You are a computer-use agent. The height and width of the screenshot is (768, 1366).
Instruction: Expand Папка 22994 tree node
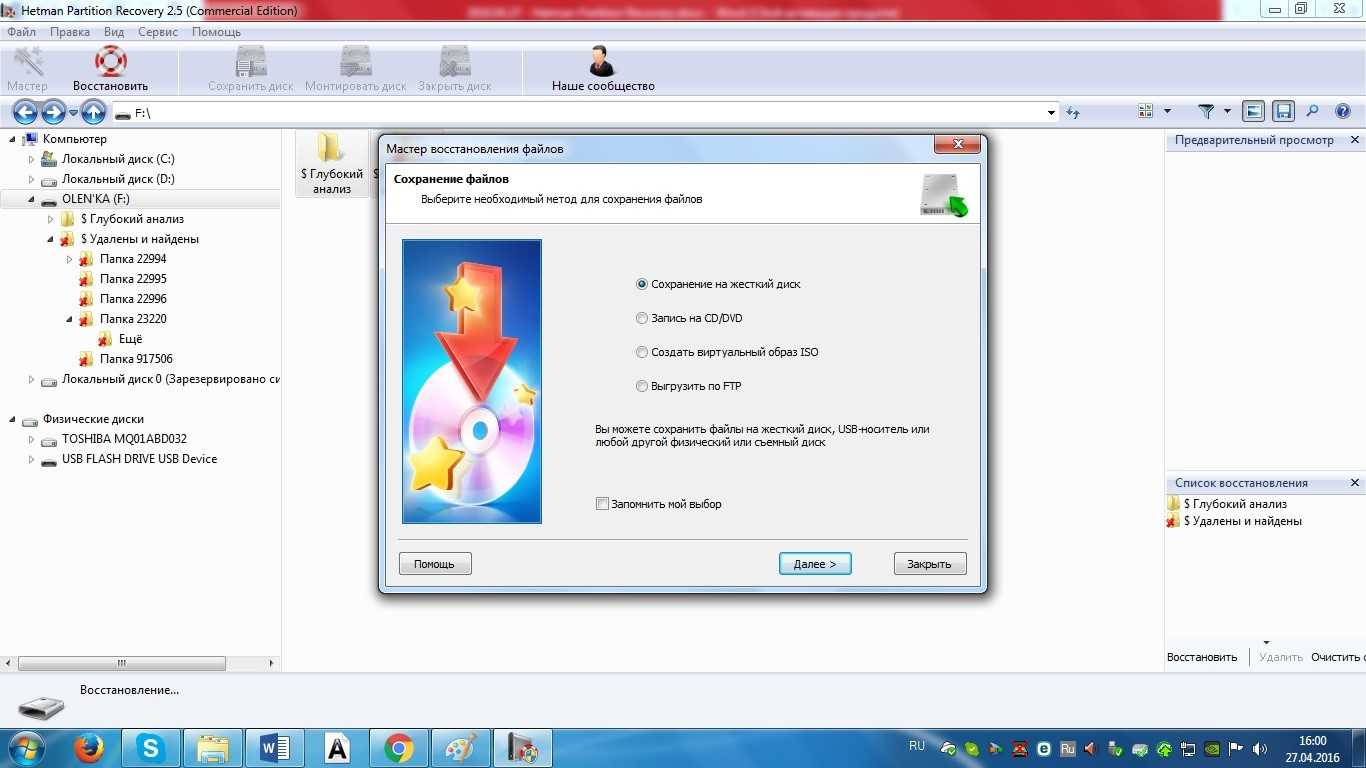click(69, 259)
